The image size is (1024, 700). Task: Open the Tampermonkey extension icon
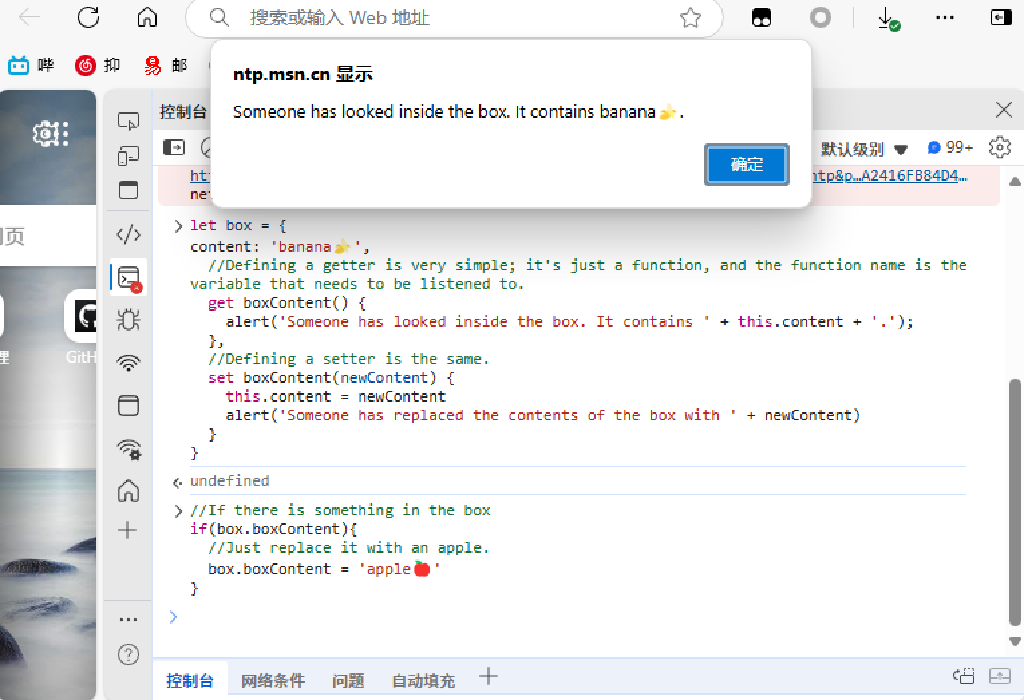(761, 18)
